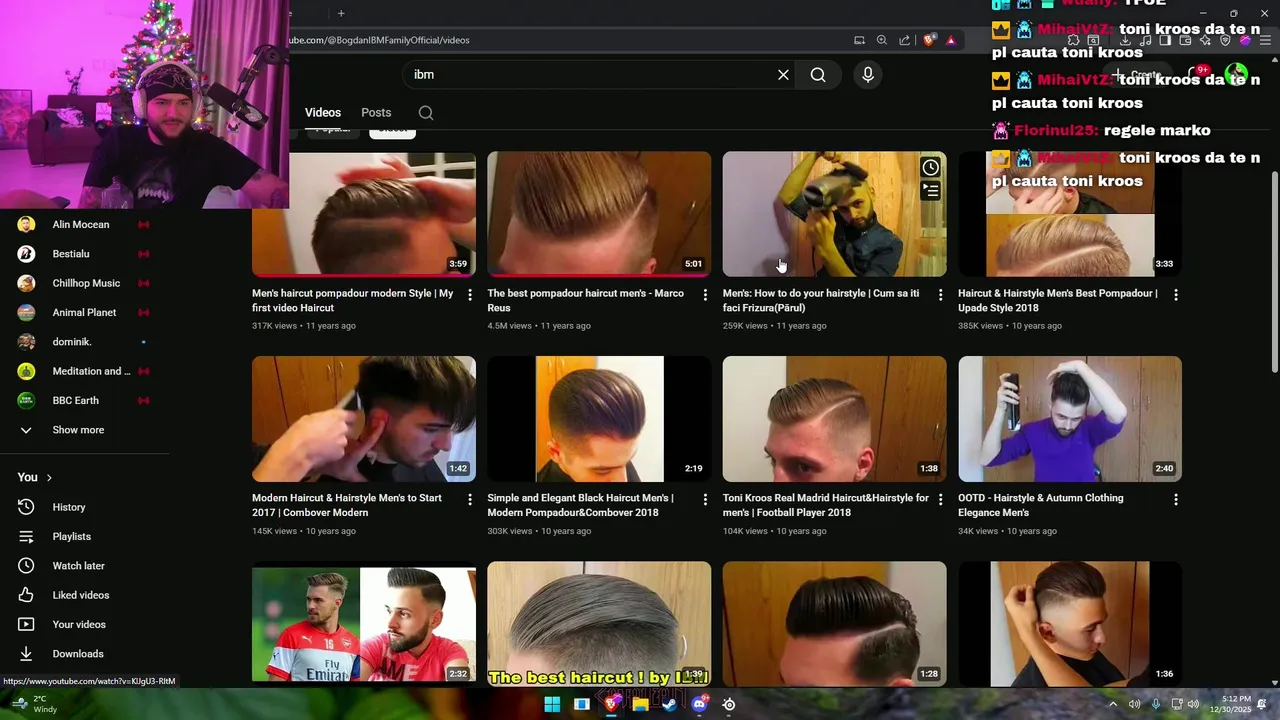
Task: Open SteelSeries app in taskbar
Action: [729, 704]
